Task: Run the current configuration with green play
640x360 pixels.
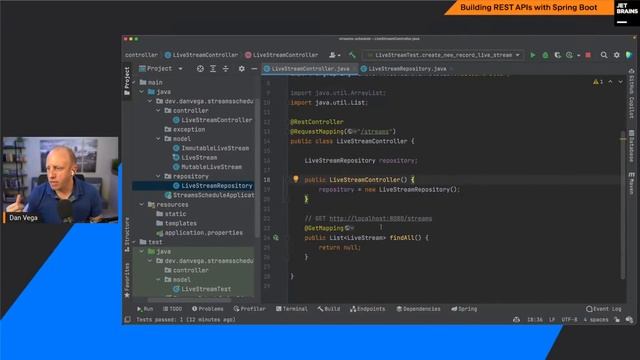Action: pyautogui.click(x=533, y=55)
